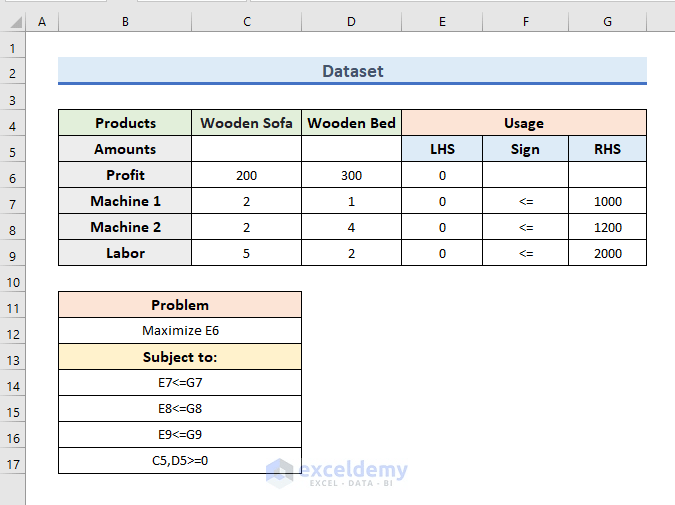The width and height of the screenshot is (675, 505).
Task: Select Machine 2 LHS cell E8
Action: coord(442,227)
